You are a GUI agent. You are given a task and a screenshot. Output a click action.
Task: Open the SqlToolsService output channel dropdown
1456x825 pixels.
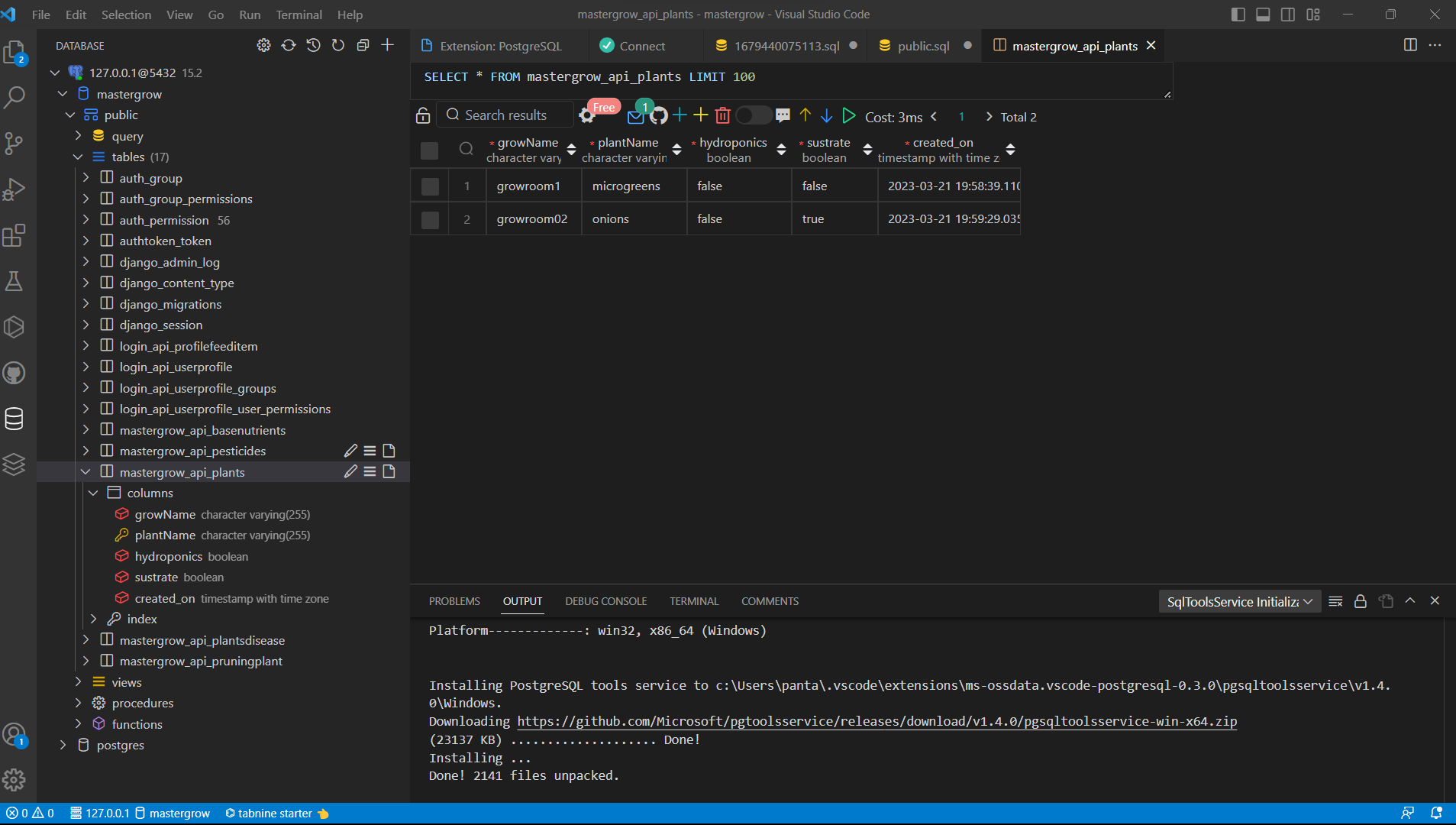(x=1239, y=602)
